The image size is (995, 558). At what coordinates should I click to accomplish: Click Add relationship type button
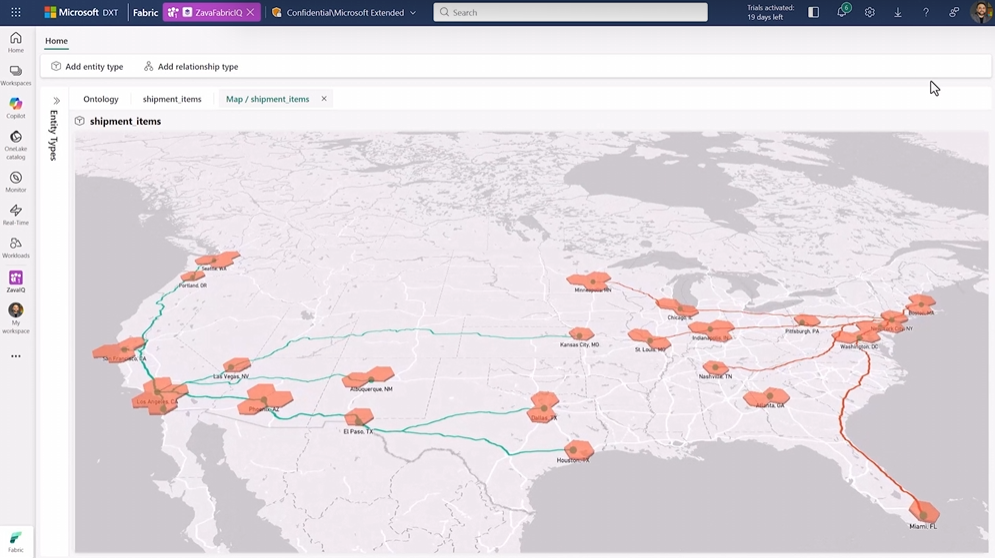191,67
